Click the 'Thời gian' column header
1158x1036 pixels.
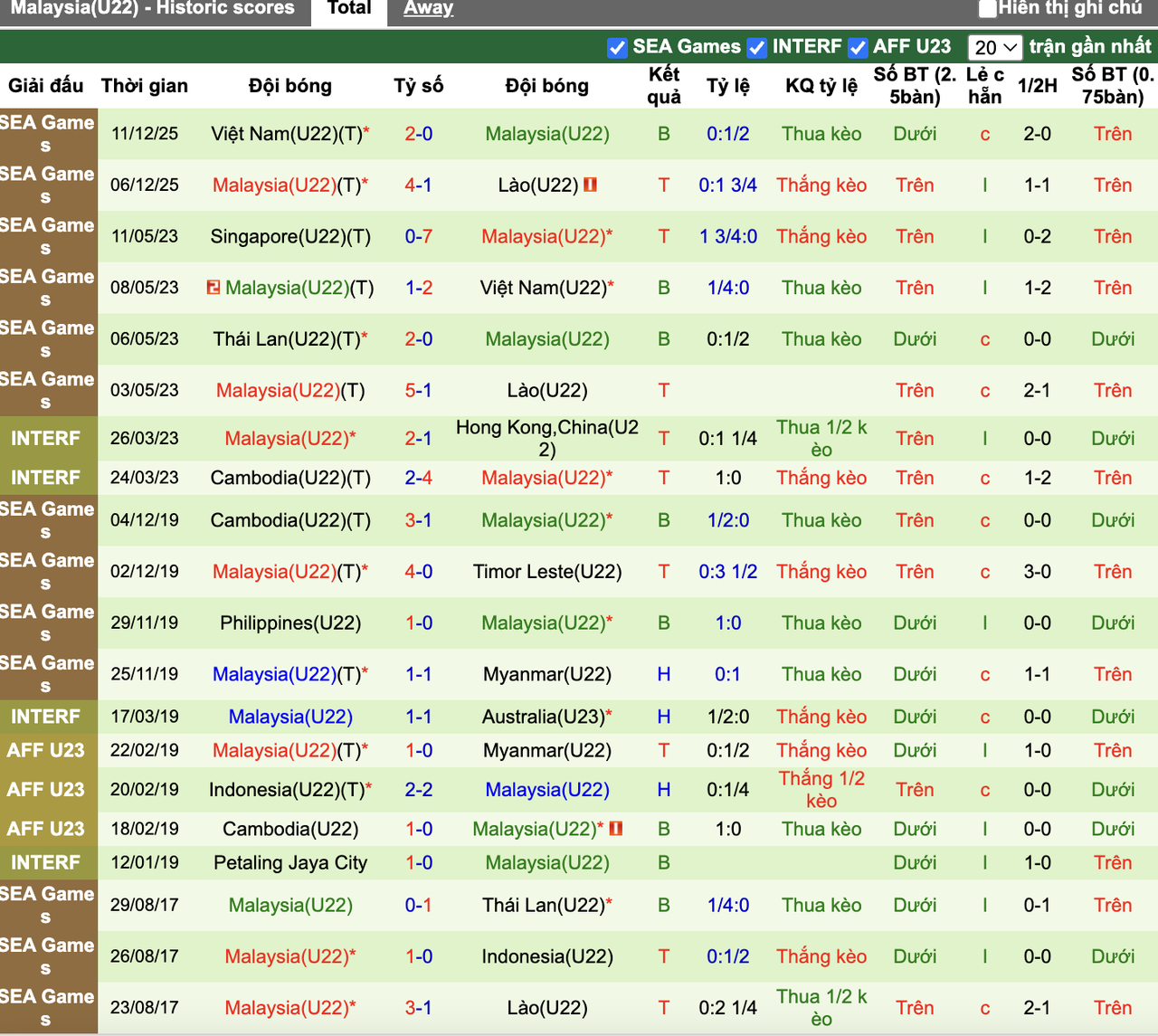click(x=145, y=86)
